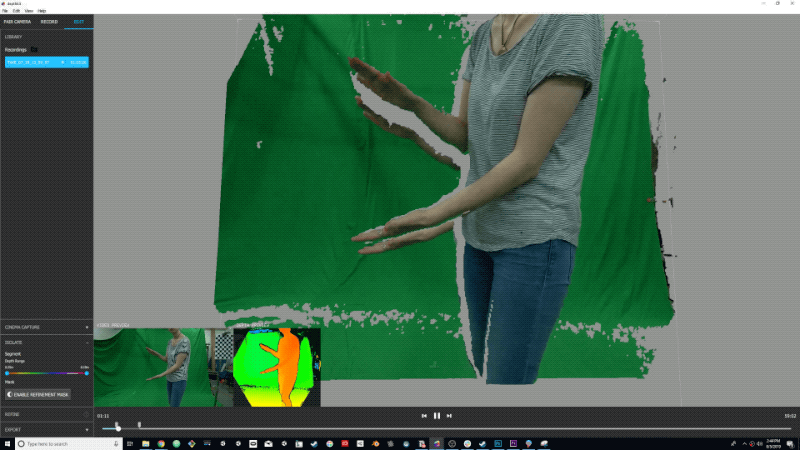Collapse the Isolate section
The width and height of the screenshot is (800, 450).
point(87,342)
